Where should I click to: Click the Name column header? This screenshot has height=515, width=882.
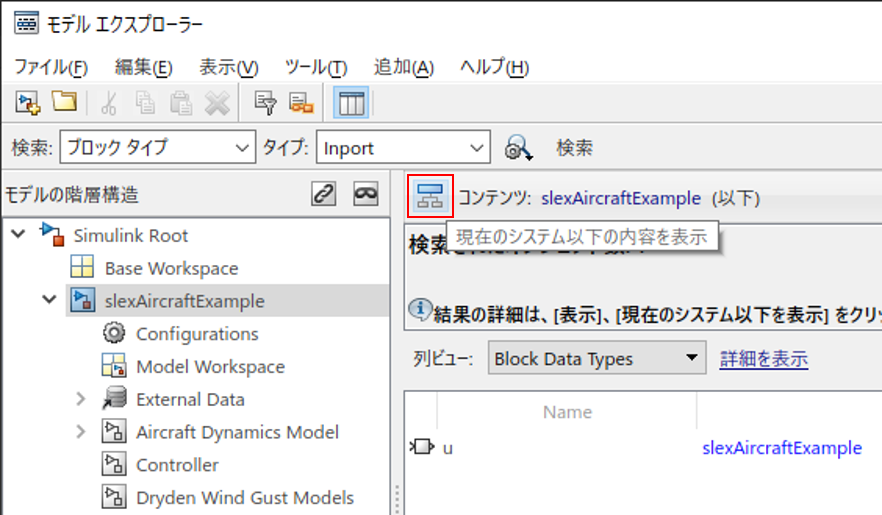tap(567, 412)
